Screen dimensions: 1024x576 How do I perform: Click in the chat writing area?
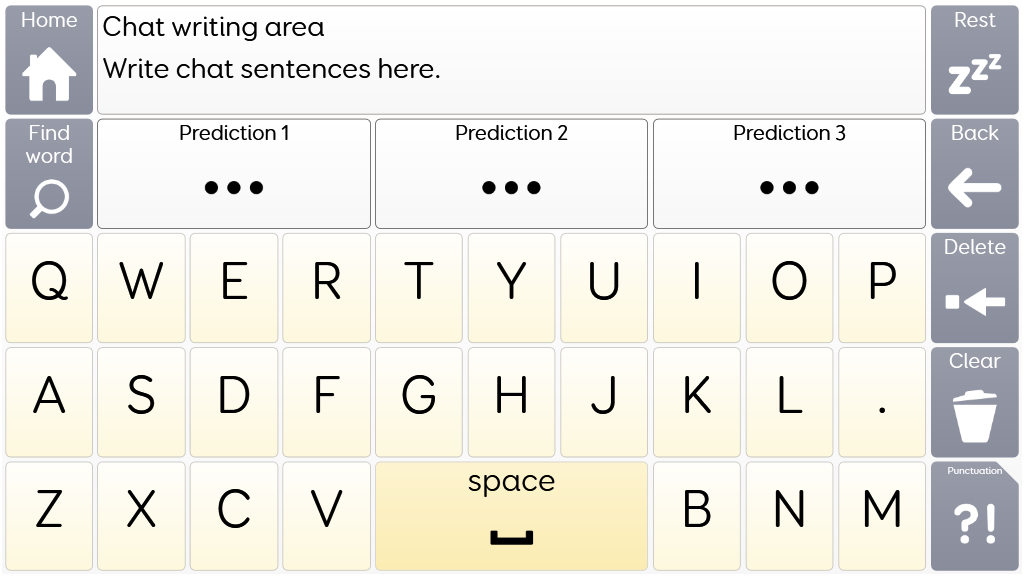tap(511, 60)
